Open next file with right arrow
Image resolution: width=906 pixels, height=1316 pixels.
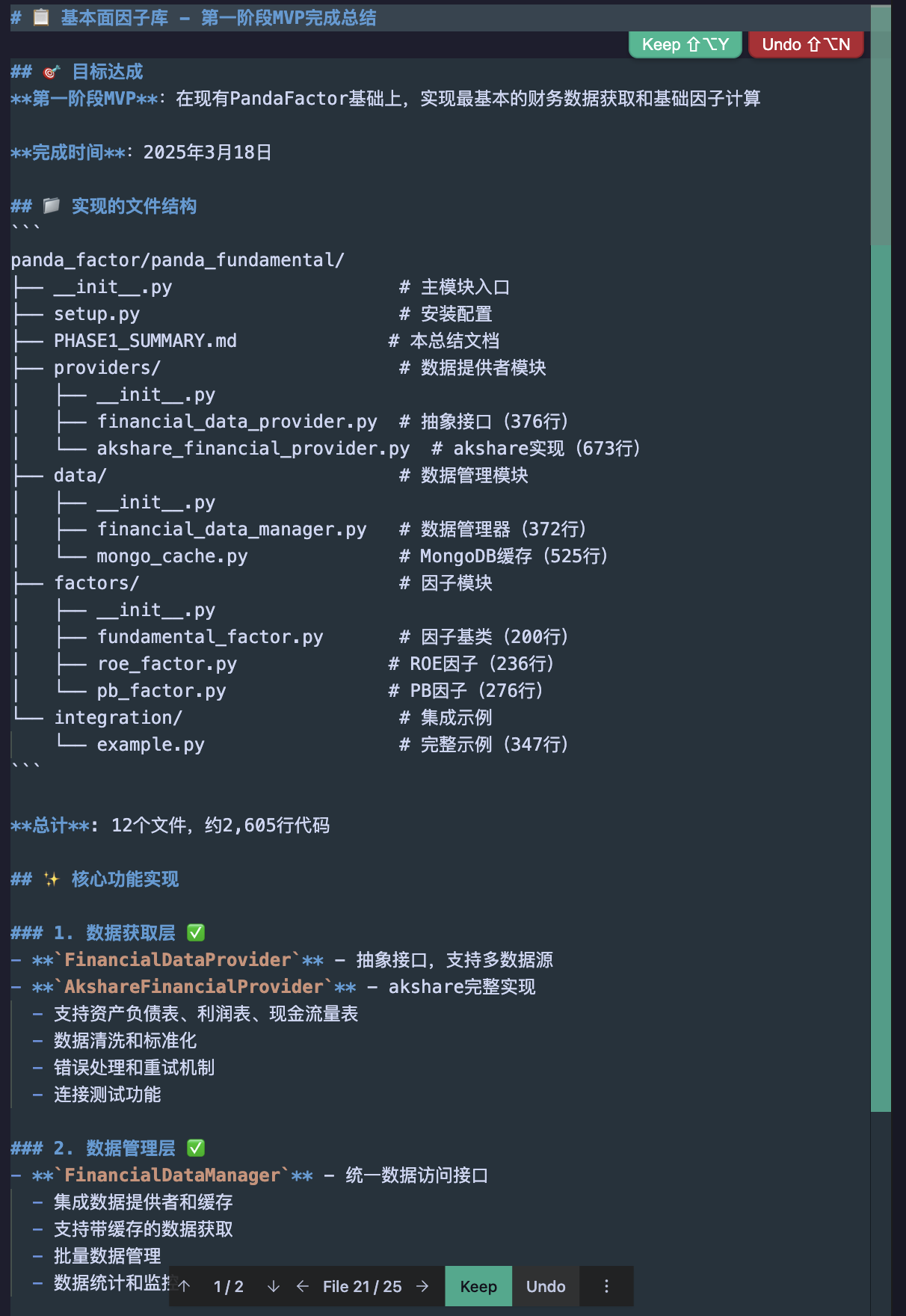point(422,1286)
